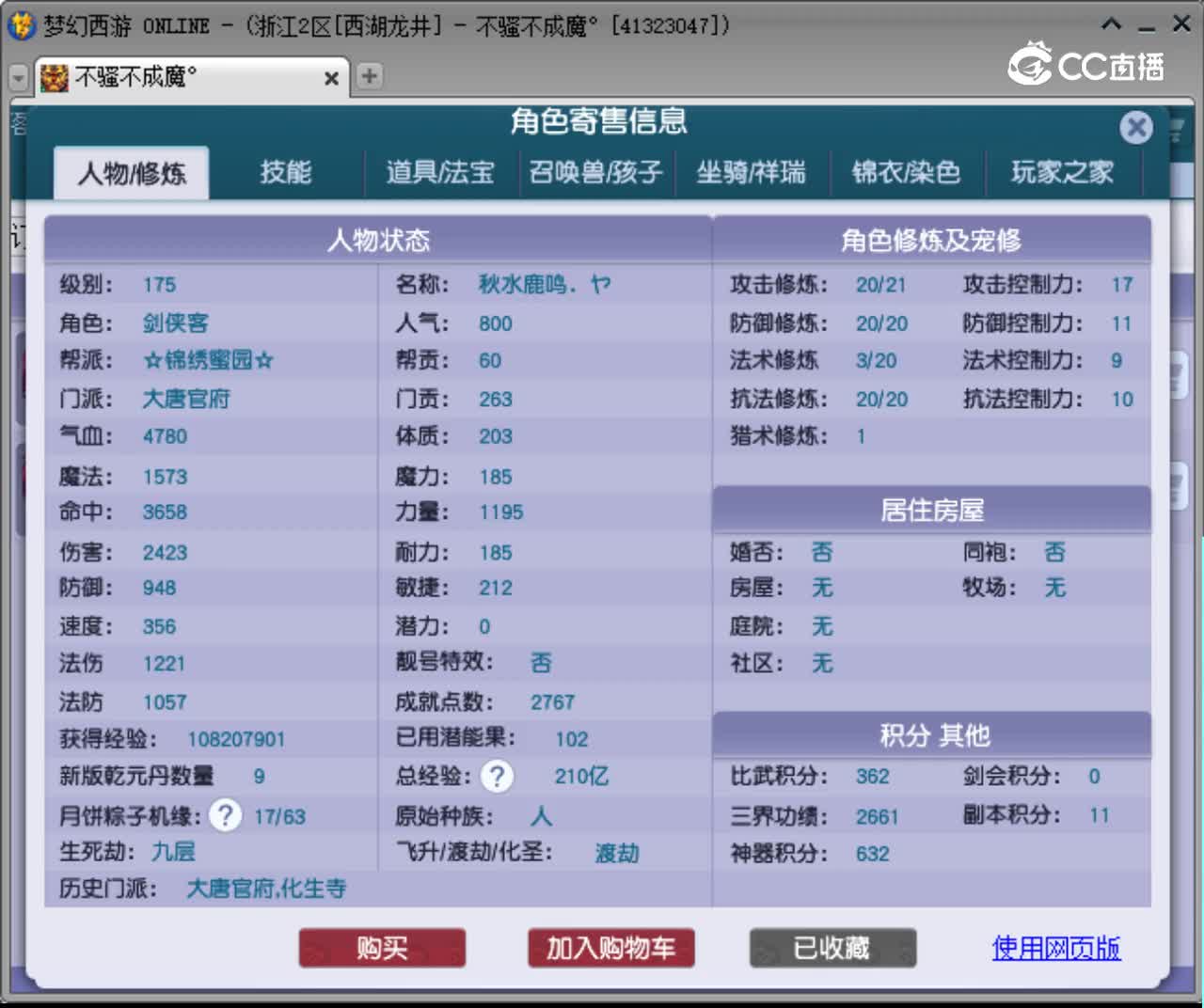1204x1008 pixels.
Task: Click the 加入购物车 button
Action: point(610,948)
